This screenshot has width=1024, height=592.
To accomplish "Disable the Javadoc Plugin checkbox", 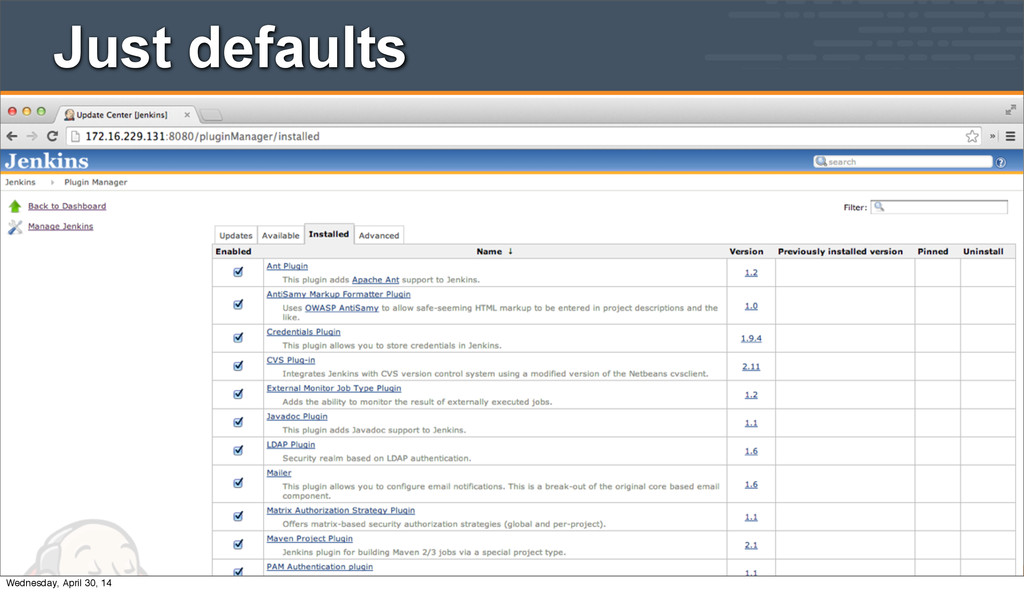I will (x=238, y=422).
